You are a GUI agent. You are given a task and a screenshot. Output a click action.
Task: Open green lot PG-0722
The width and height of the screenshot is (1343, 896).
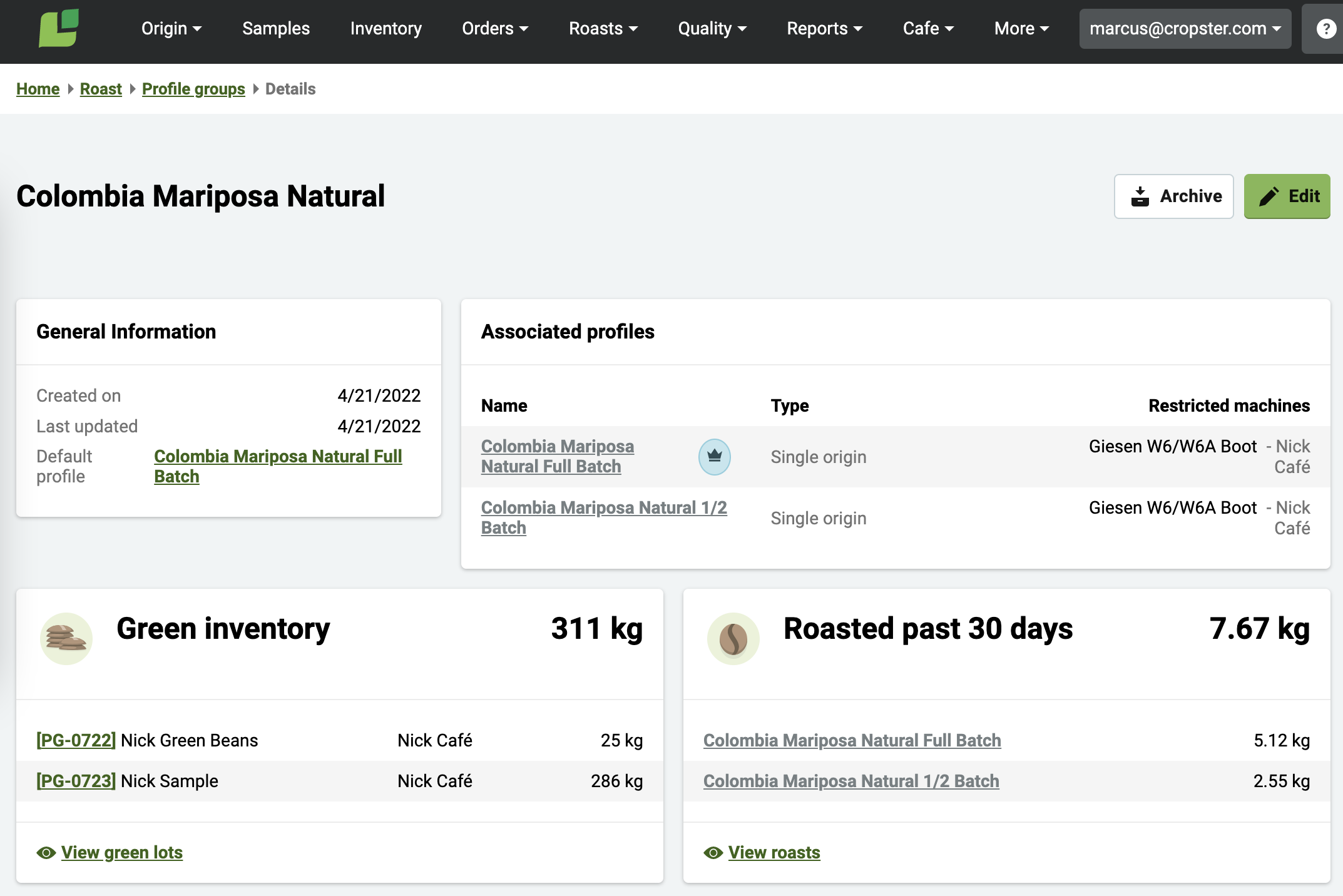tap(76, 740)
